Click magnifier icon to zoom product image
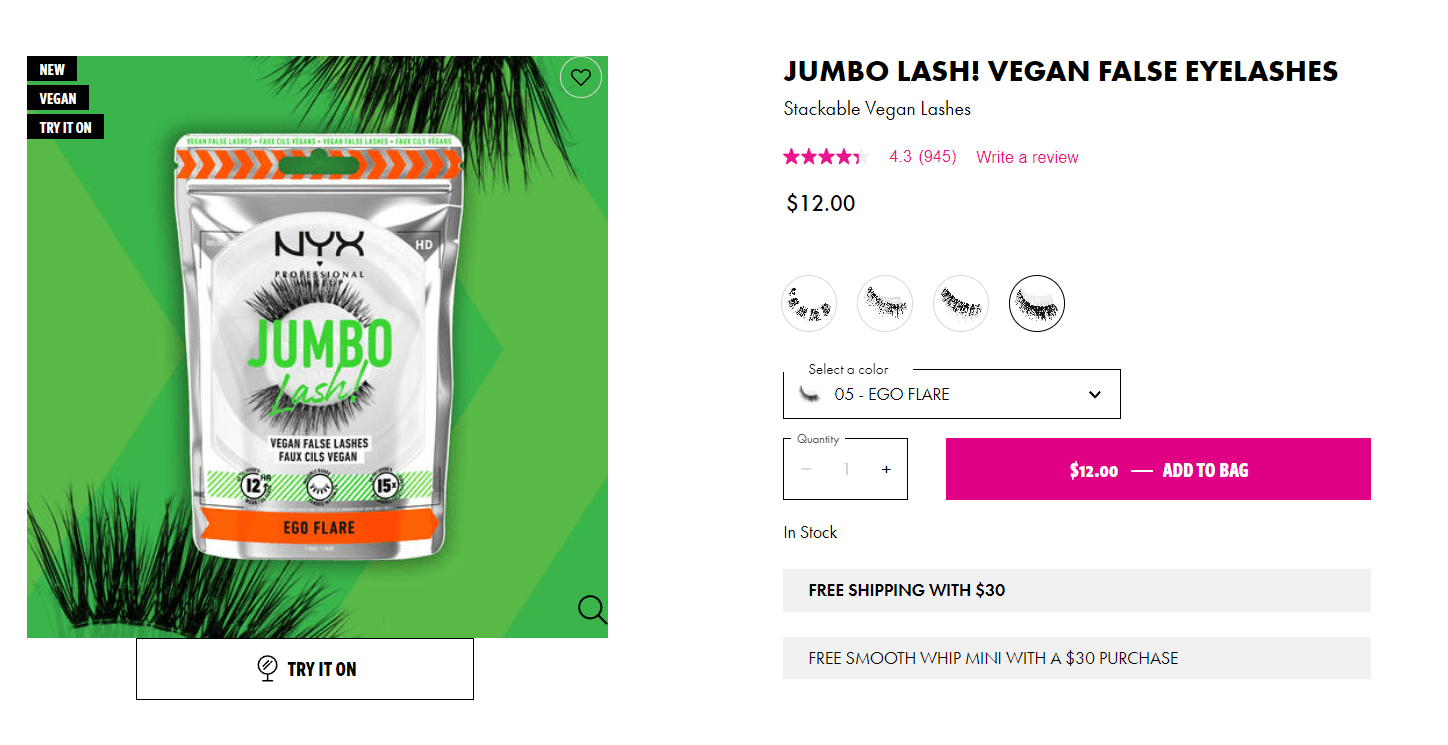Screen dimensions: 1448x745 click(x=592, y=609)
